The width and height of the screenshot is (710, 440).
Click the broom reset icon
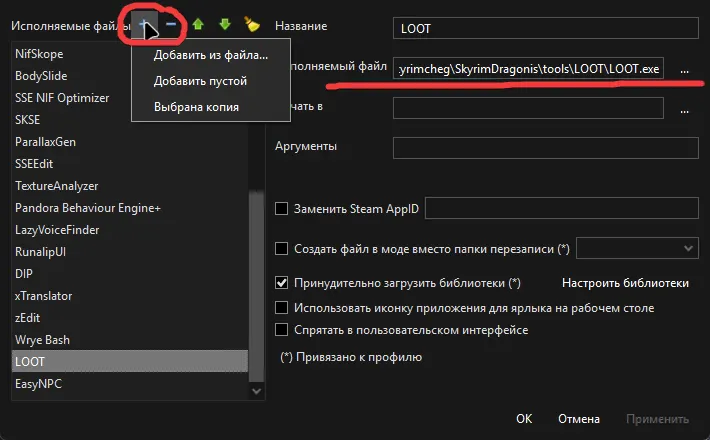coord(252,24)
